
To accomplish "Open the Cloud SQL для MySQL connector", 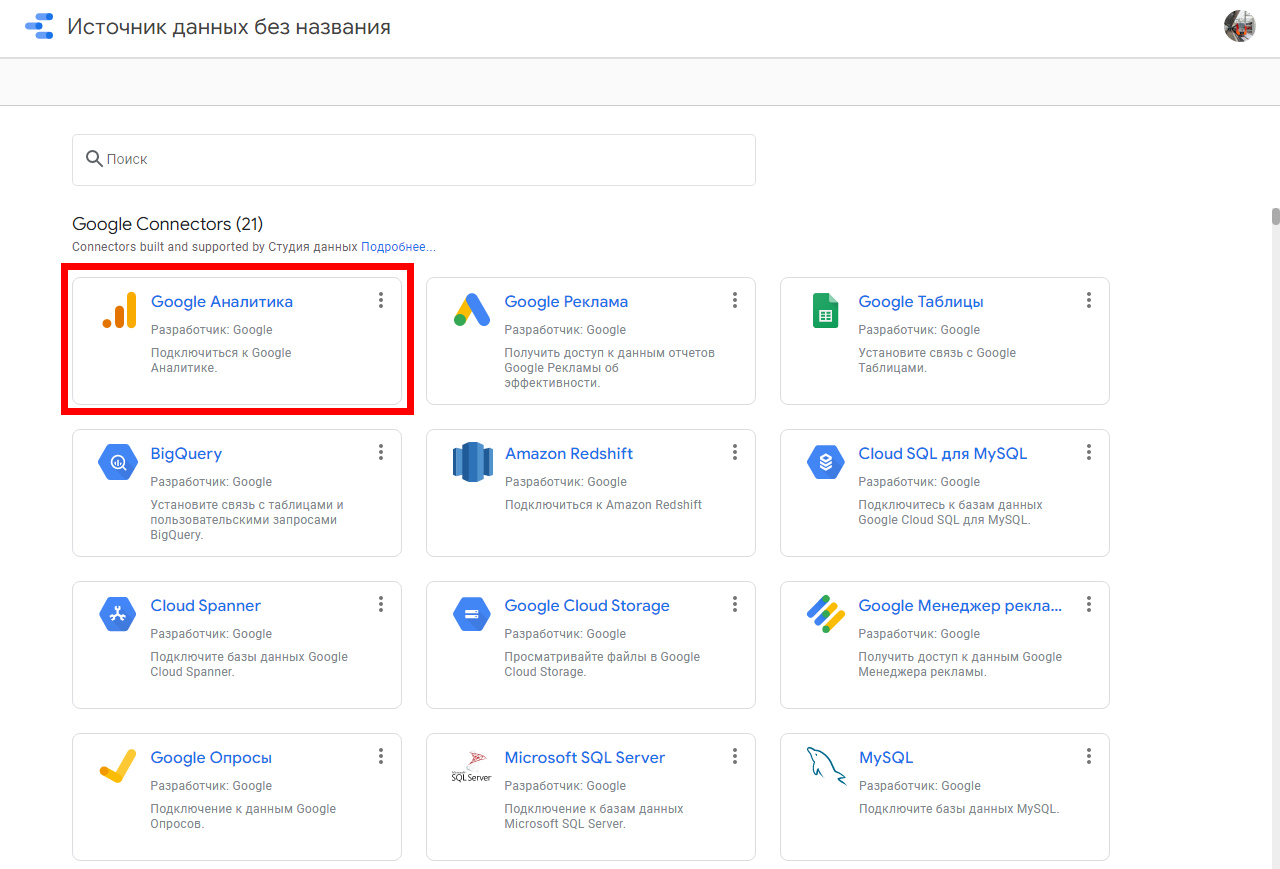I will [942, 454].
